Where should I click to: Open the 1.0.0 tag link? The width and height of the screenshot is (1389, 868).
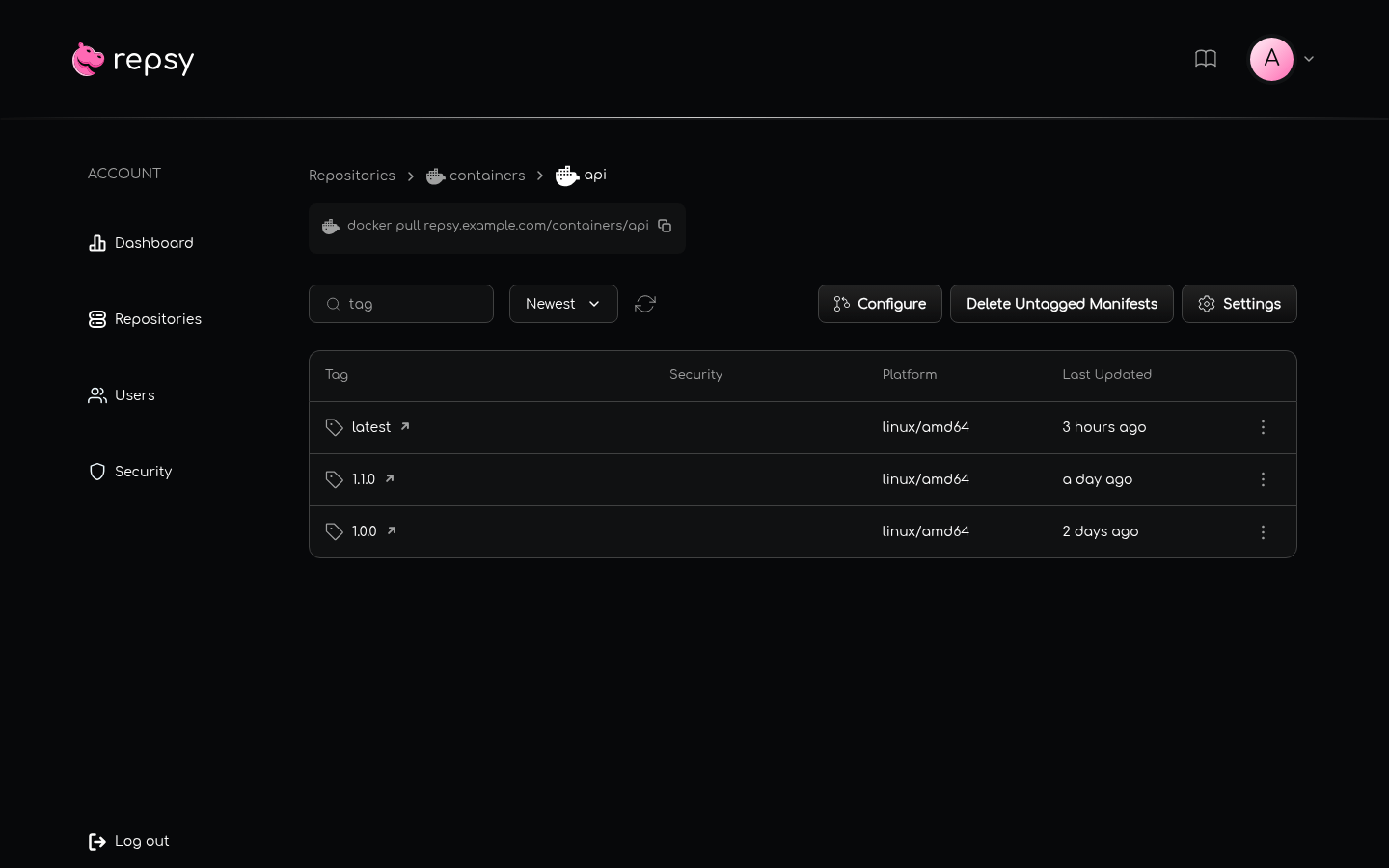(x=374, y=531)
